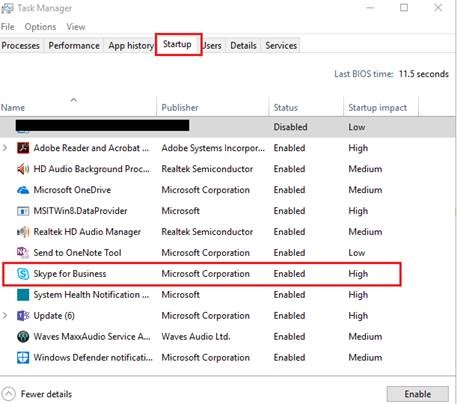This screenshot has height=404, width=457.
Task: Click the High impact cell of Skype row
Action: (x=358, y=274)
